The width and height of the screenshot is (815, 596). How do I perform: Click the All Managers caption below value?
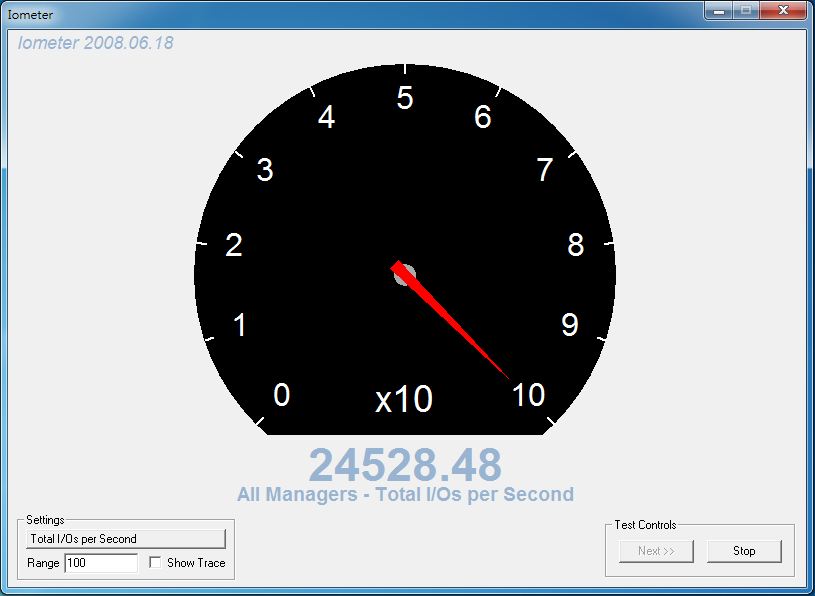pyautogui.click(x=405, y=494)
